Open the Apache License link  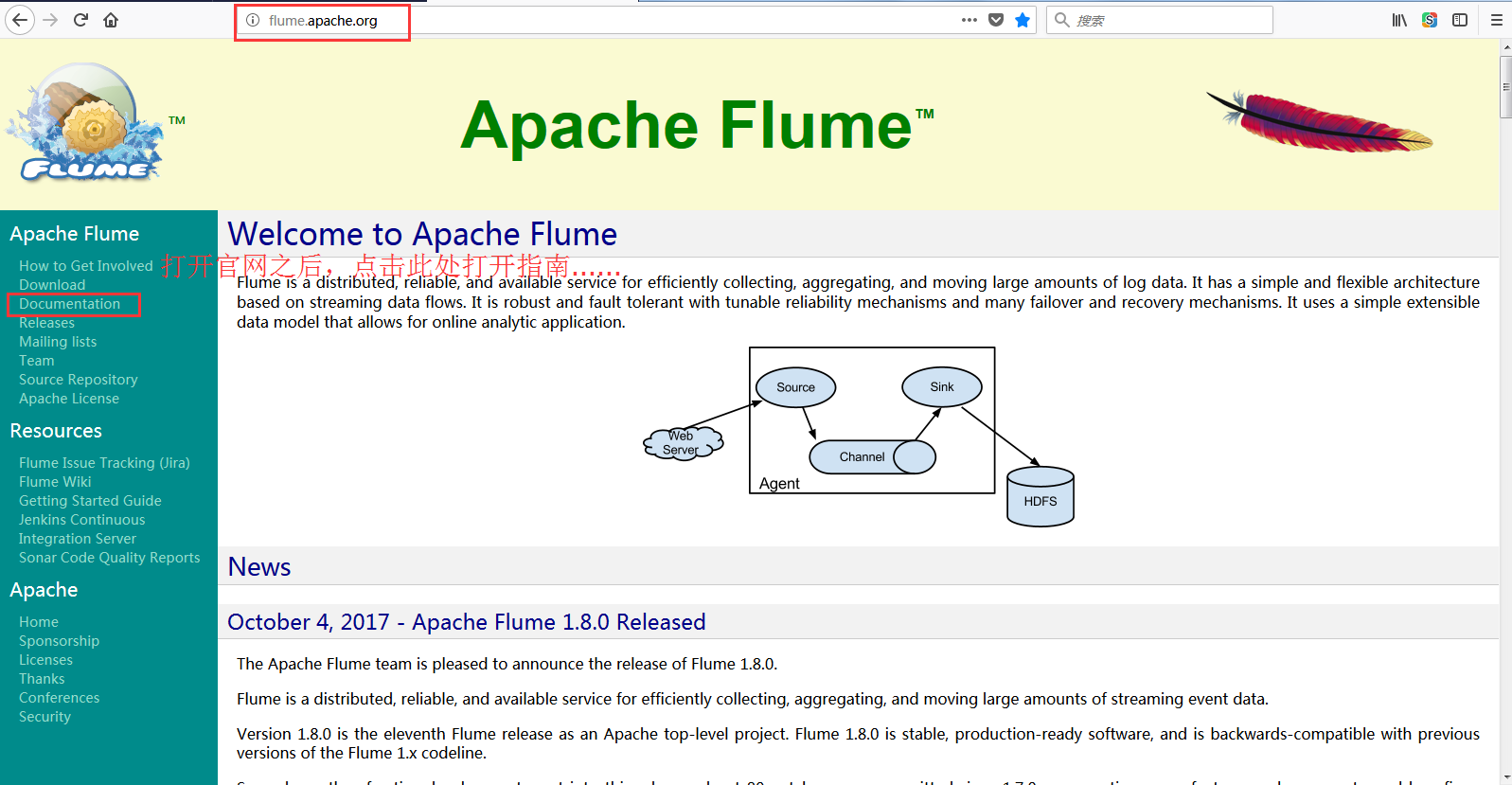[69, 399]
